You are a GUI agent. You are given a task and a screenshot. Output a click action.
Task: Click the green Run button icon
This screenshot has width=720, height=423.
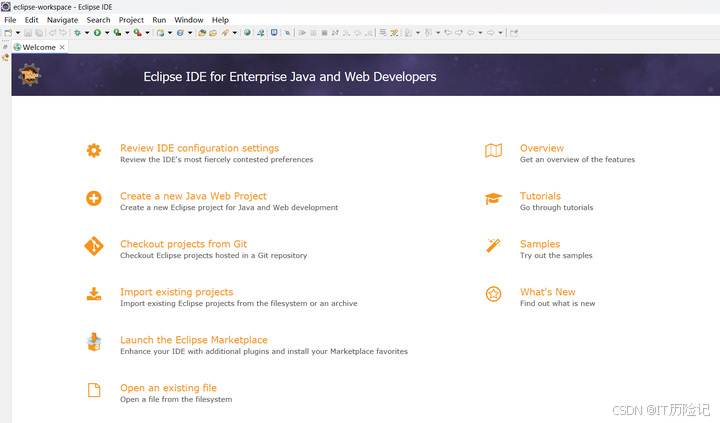pyautogui.click(x=97, y=33)
